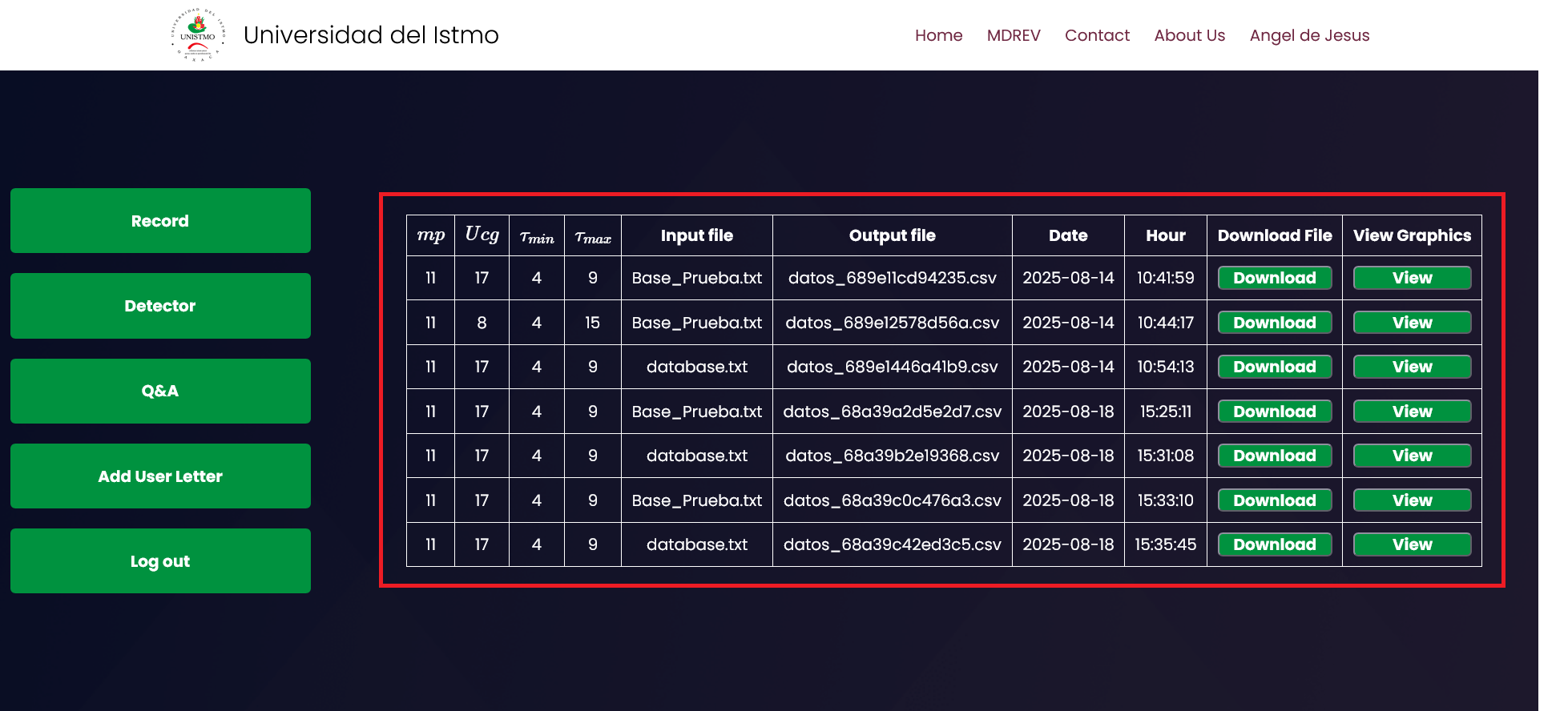Image resolution: width=1568 pixels, height=711 pixels.
Task: Download the 15:35:45 record file
Action: pos(1274,544)
